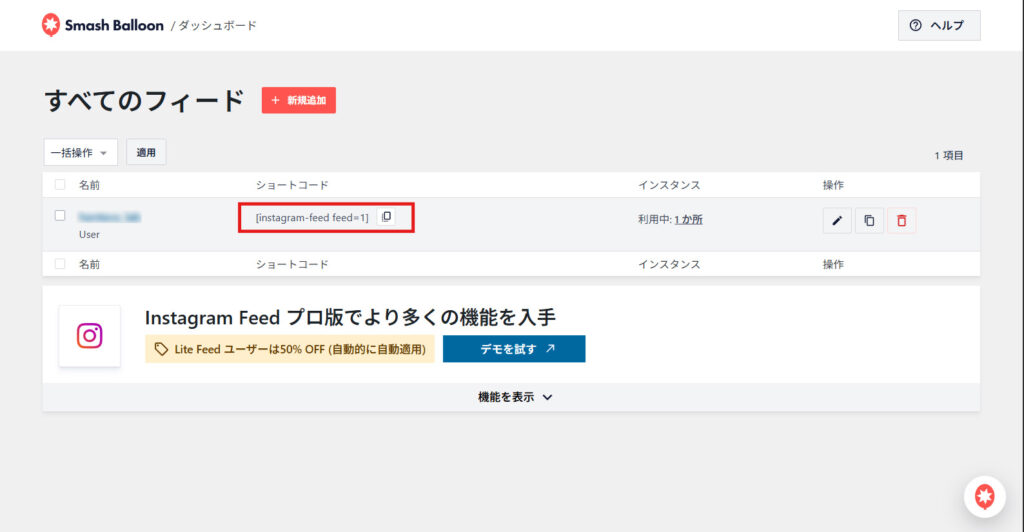
Task: Click the 操作 header column label
Action: pyautogui.click(x=833, y=185)
